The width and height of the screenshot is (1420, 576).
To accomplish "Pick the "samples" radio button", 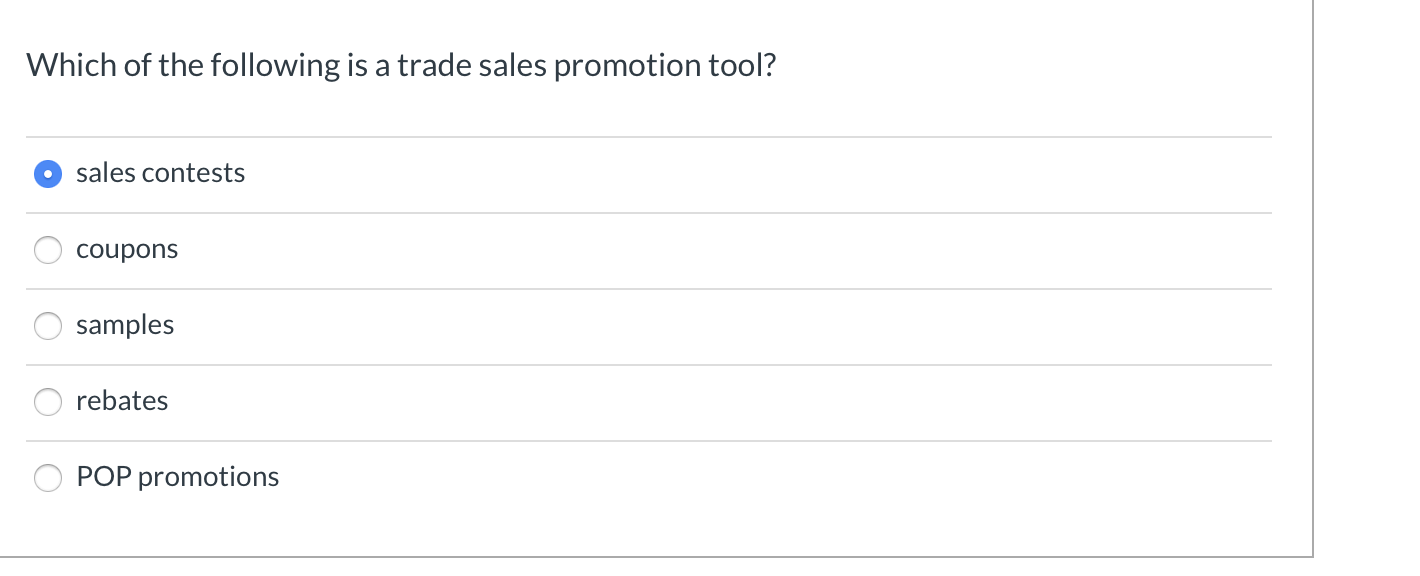I will coord(48,326).
